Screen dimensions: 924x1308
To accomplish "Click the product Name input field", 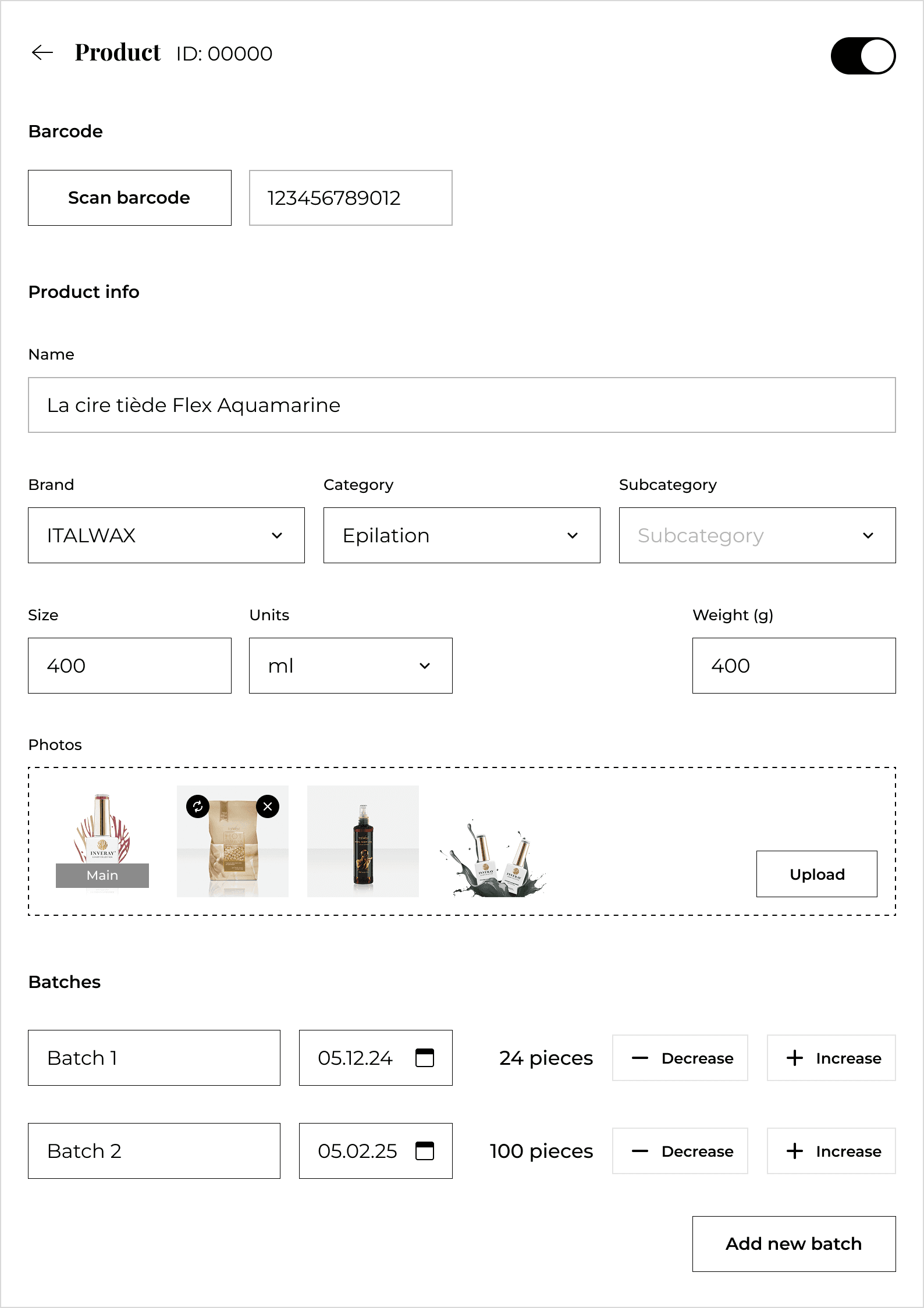I will point(461,405).
